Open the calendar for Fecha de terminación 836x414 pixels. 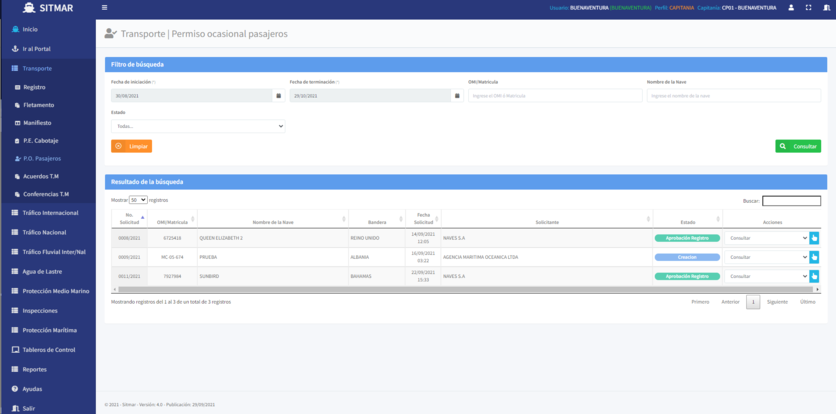pos(457,96)
